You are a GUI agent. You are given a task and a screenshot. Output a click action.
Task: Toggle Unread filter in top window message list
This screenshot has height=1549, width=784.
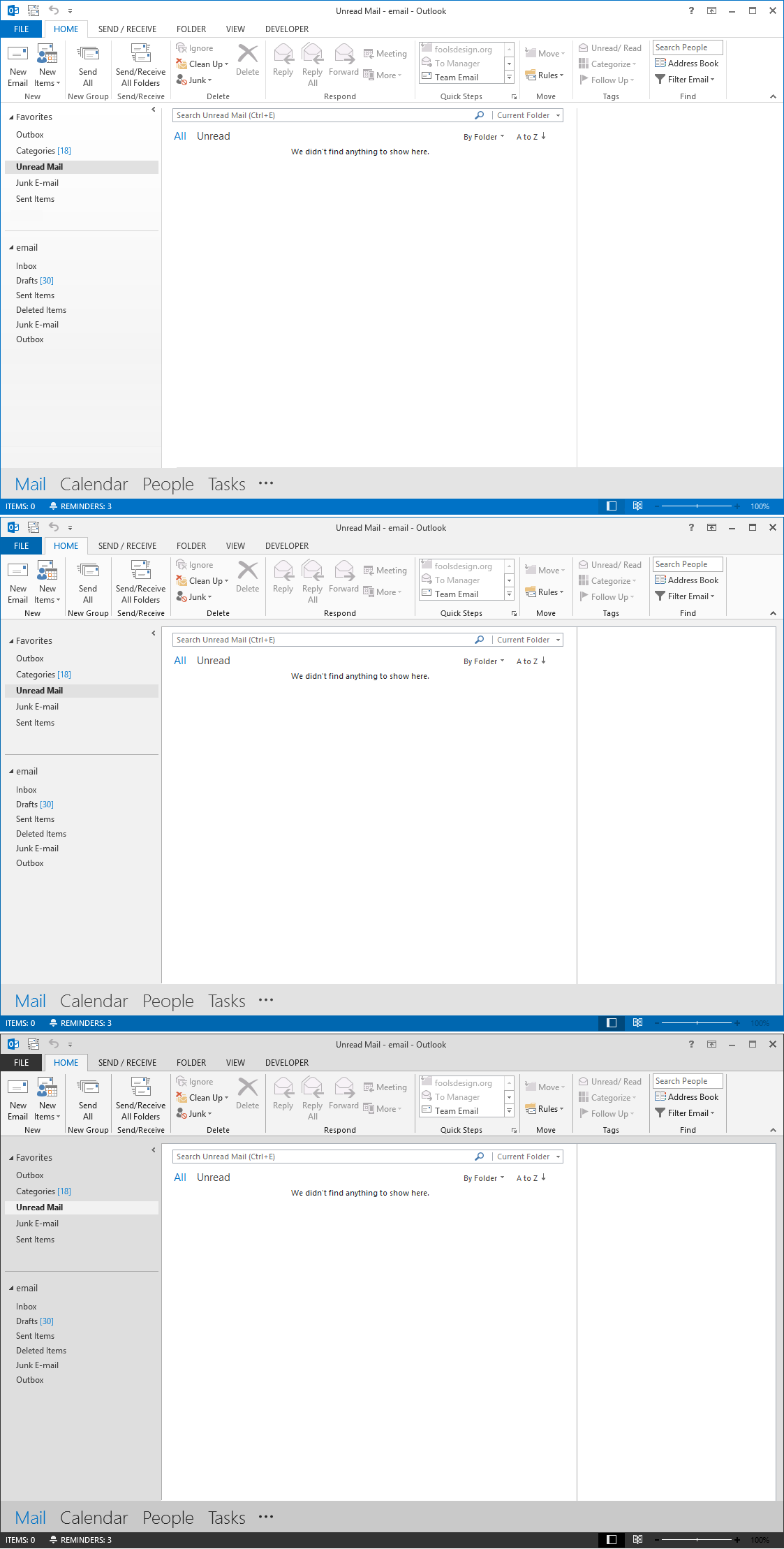coord(213,136)
